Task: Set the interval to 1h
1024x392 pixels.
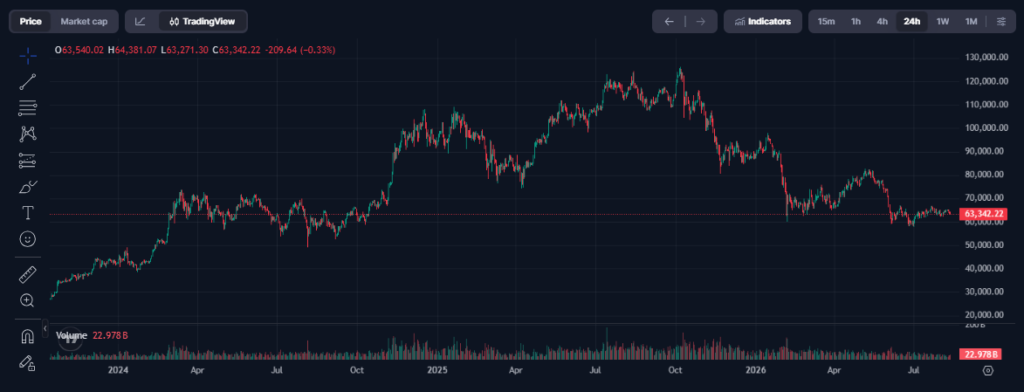Action: click(x=856, y=22)
